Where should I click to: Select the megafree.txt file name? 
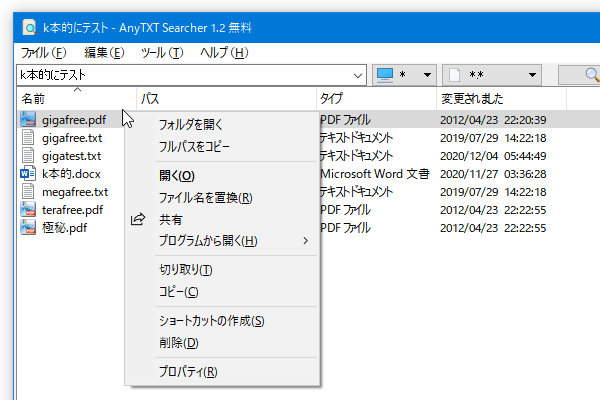[x=75, y=192]
